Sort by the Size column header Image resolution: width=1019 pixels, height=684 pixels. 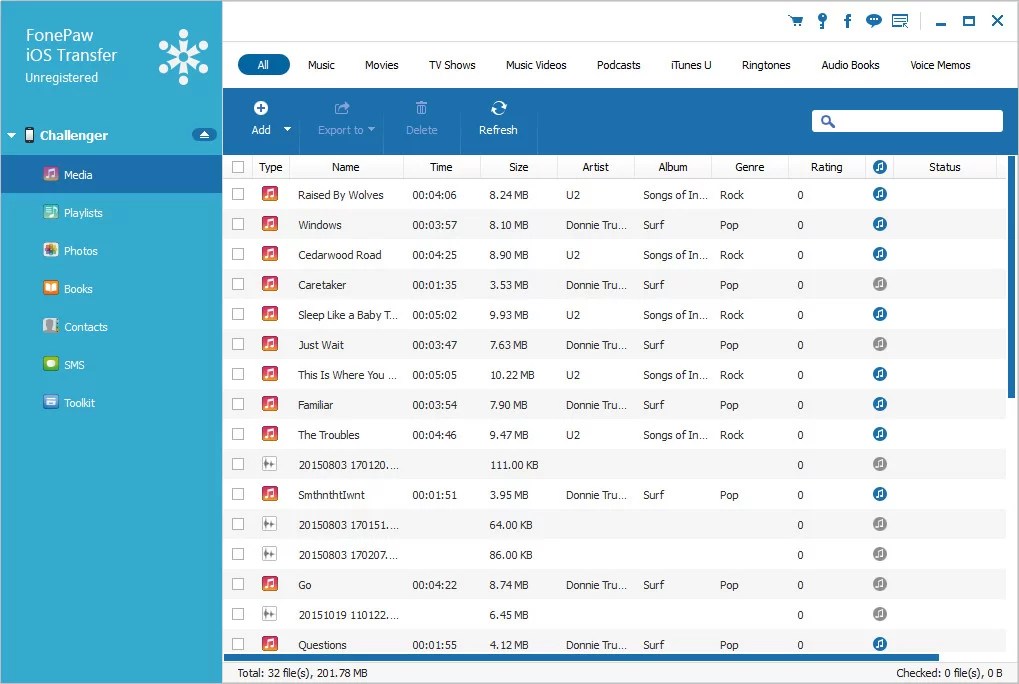click(519, 167)
